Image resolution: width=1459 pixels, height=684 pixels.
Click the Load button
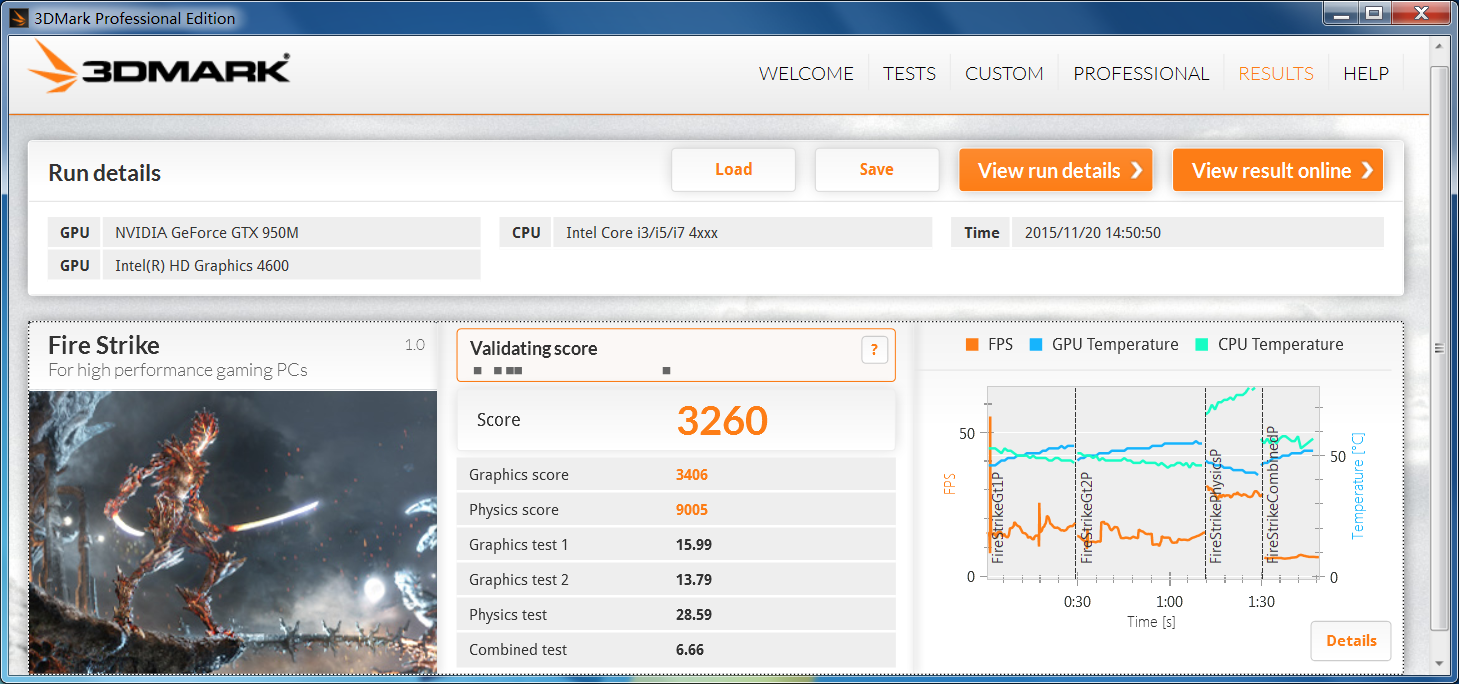pos(733,170)
